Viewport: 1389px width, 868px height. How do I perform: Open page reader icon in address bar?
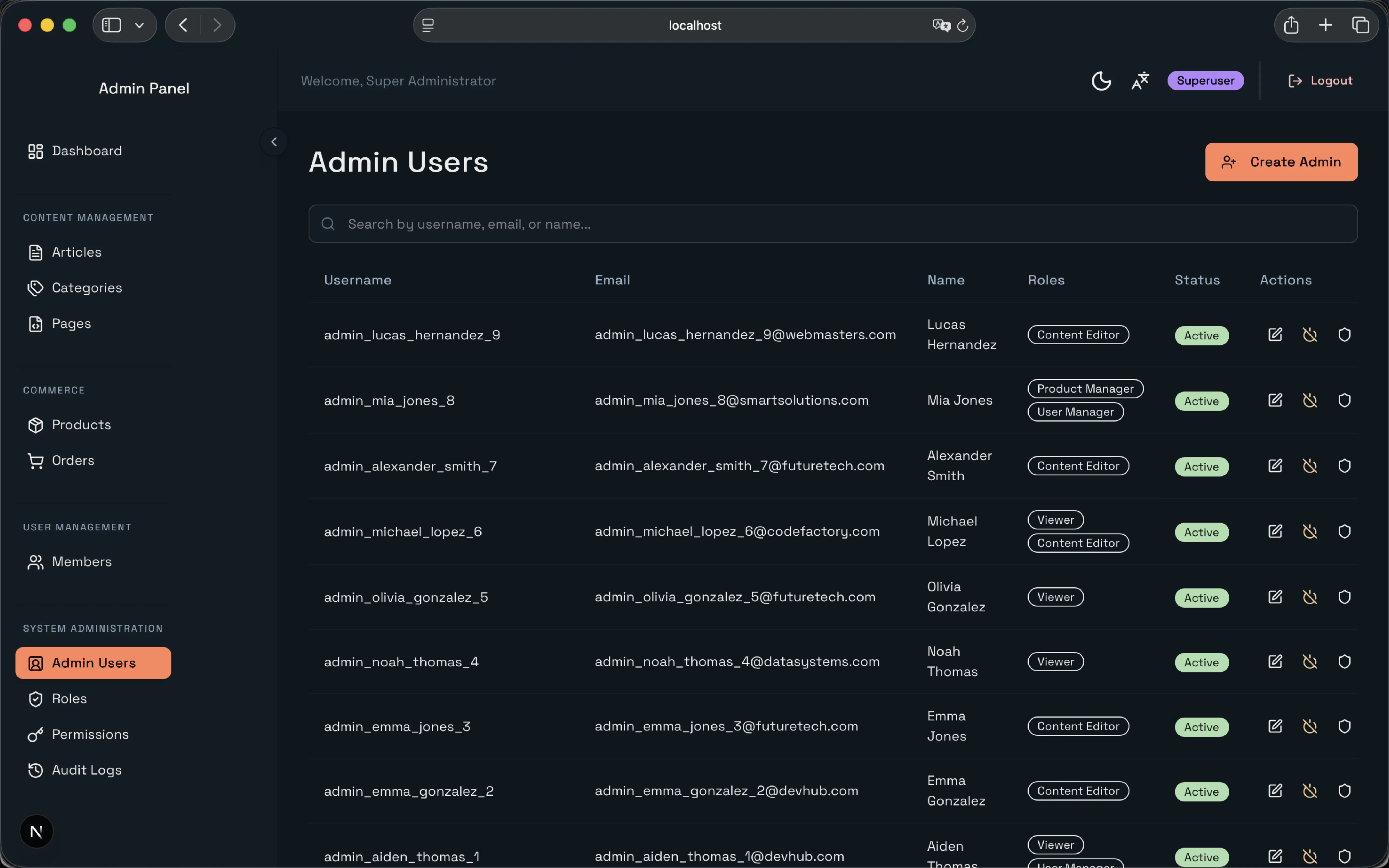point(428,25)
